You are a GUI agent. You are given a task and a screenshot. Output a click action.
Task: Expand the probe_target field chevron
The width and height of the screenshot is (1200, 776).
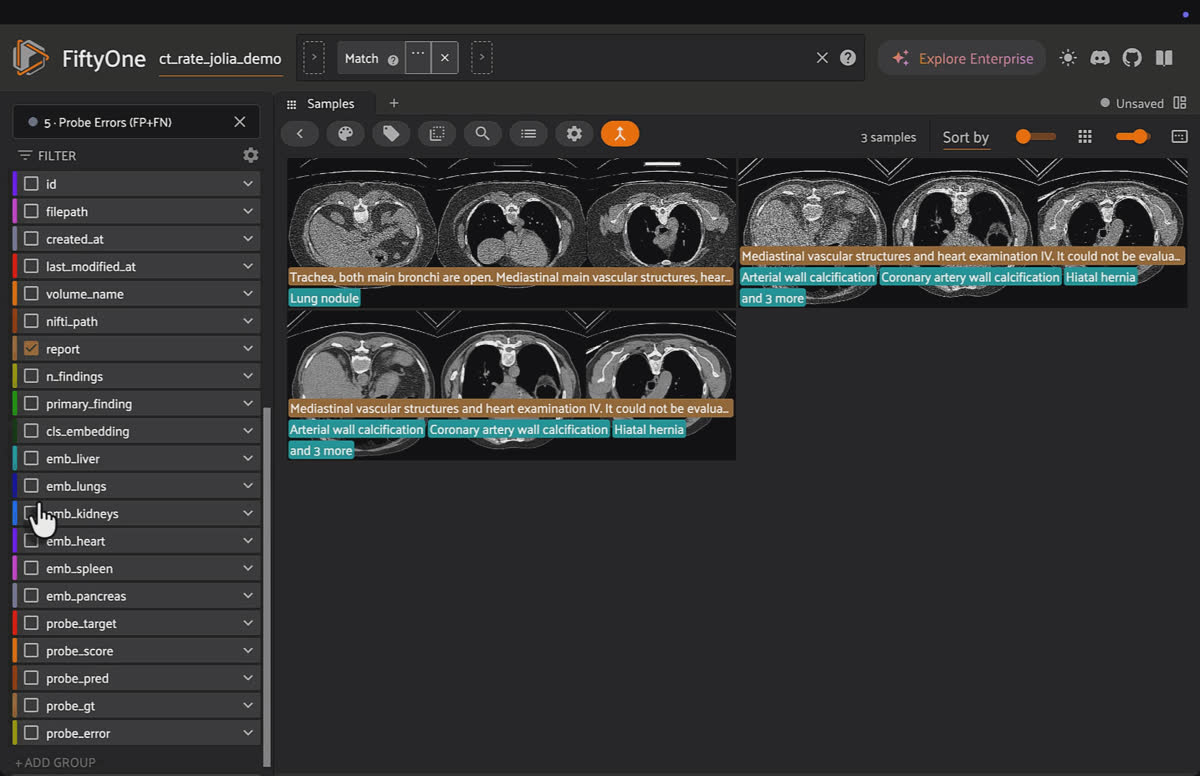coord(248,623)
